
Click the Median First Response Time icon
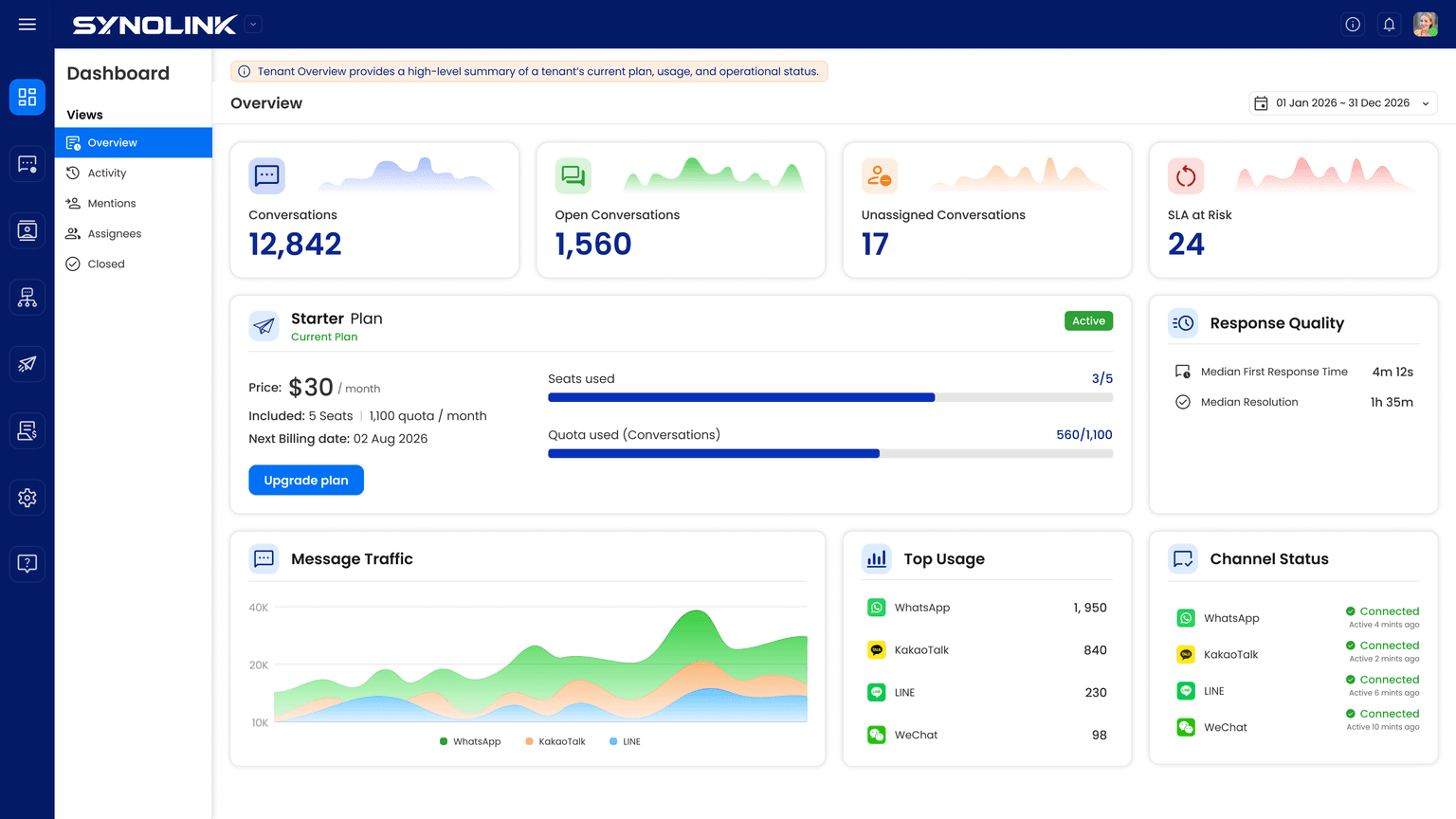[1183, 372]
